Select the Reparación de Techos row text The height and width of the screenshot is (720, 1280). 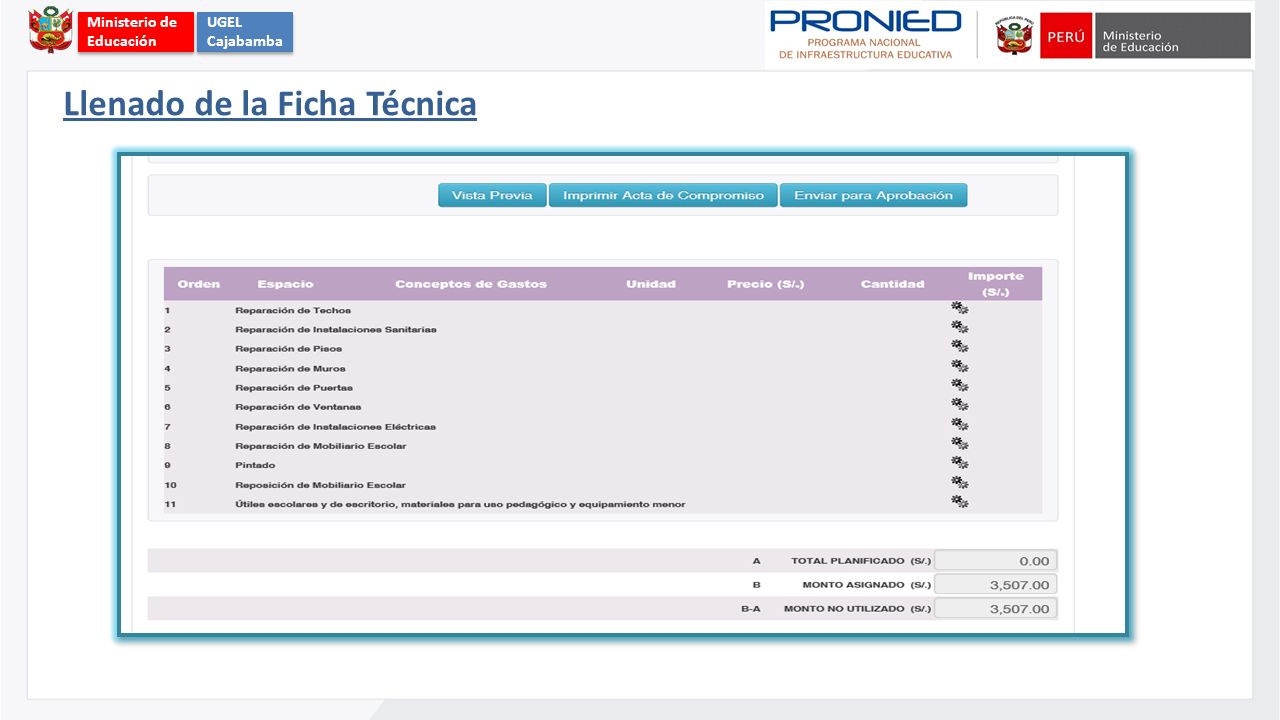(293, 310)
